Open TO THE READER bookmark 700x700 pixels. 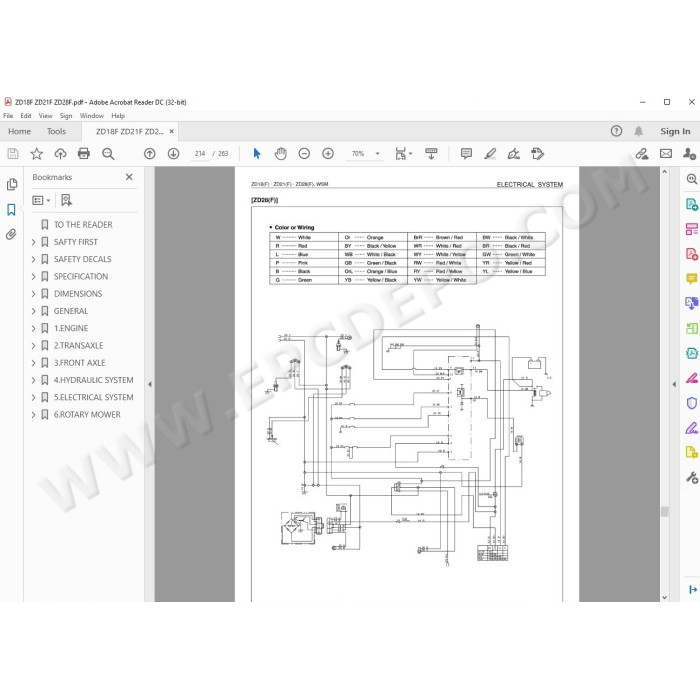point(83,225)
